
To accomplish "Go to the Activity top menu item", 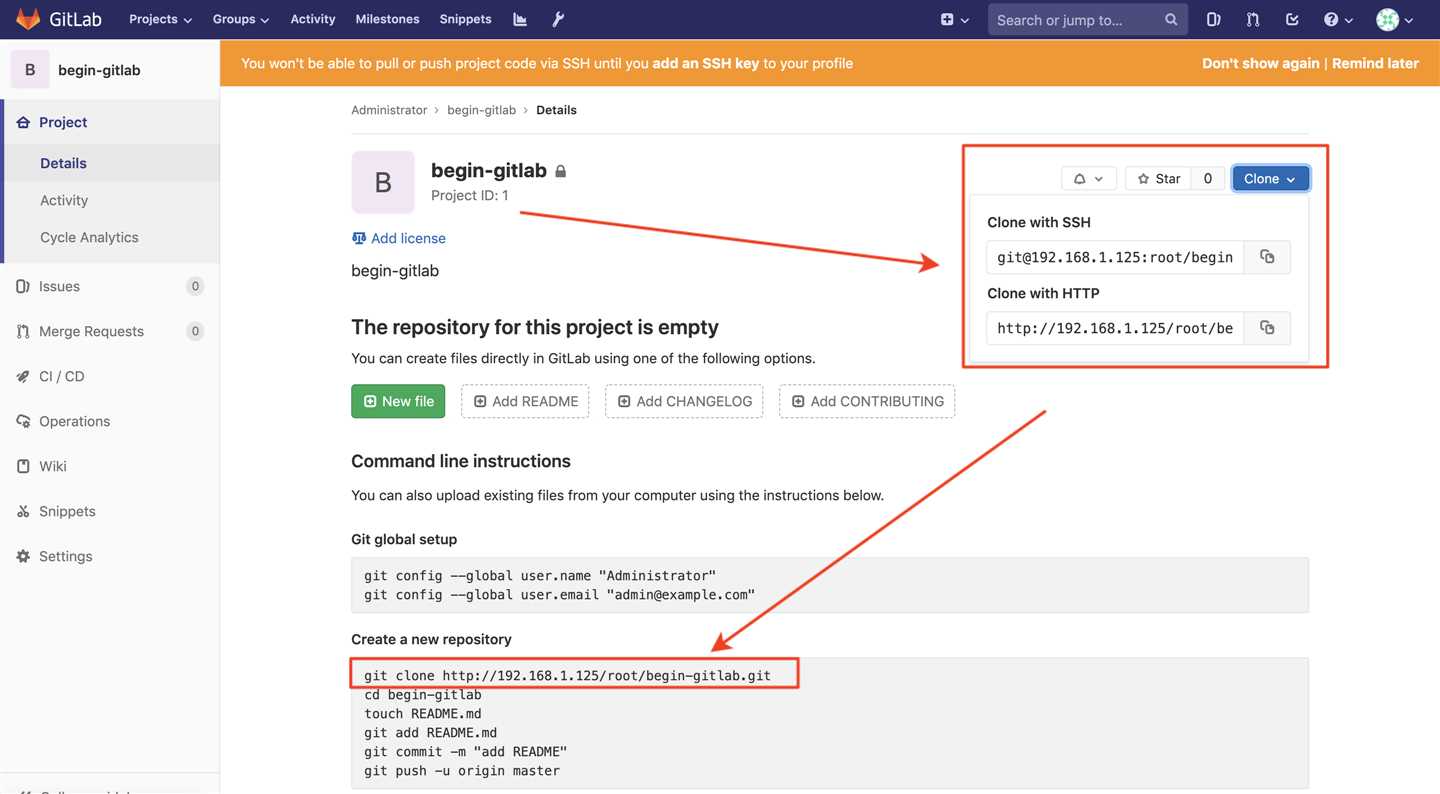I will tap(313, 19).
